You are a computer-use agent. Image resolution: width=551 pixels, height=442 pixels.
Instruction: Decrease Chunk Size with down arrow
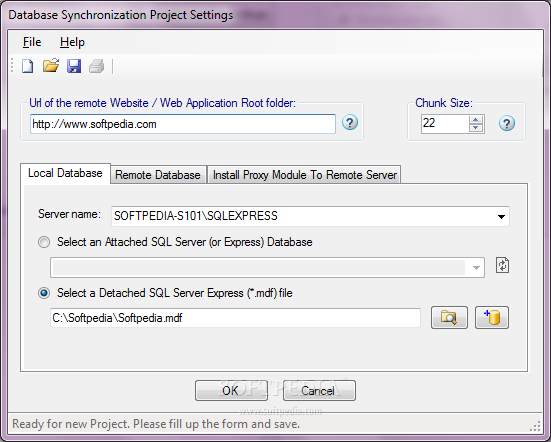click(x=476, y=128)
